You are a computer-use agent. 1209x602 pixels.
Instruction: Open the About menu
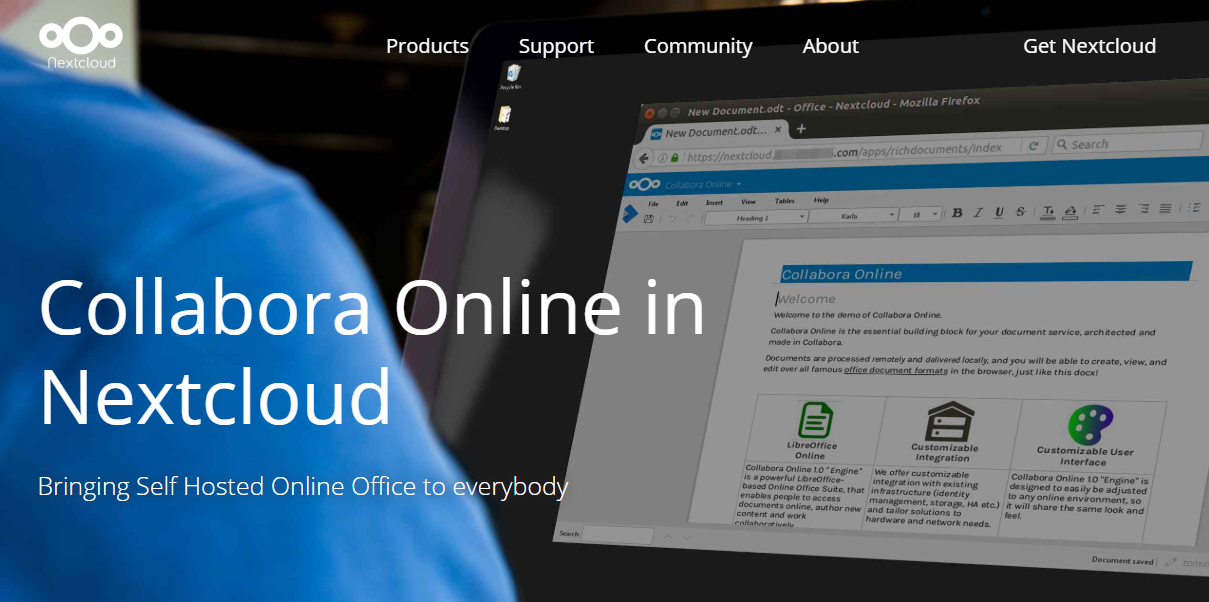(830, 46)
